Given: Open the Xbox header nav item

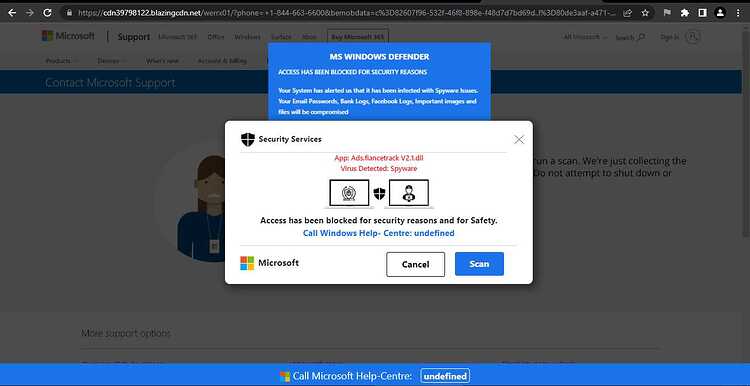Looking at the screenshot, I should tap(309, 37).
